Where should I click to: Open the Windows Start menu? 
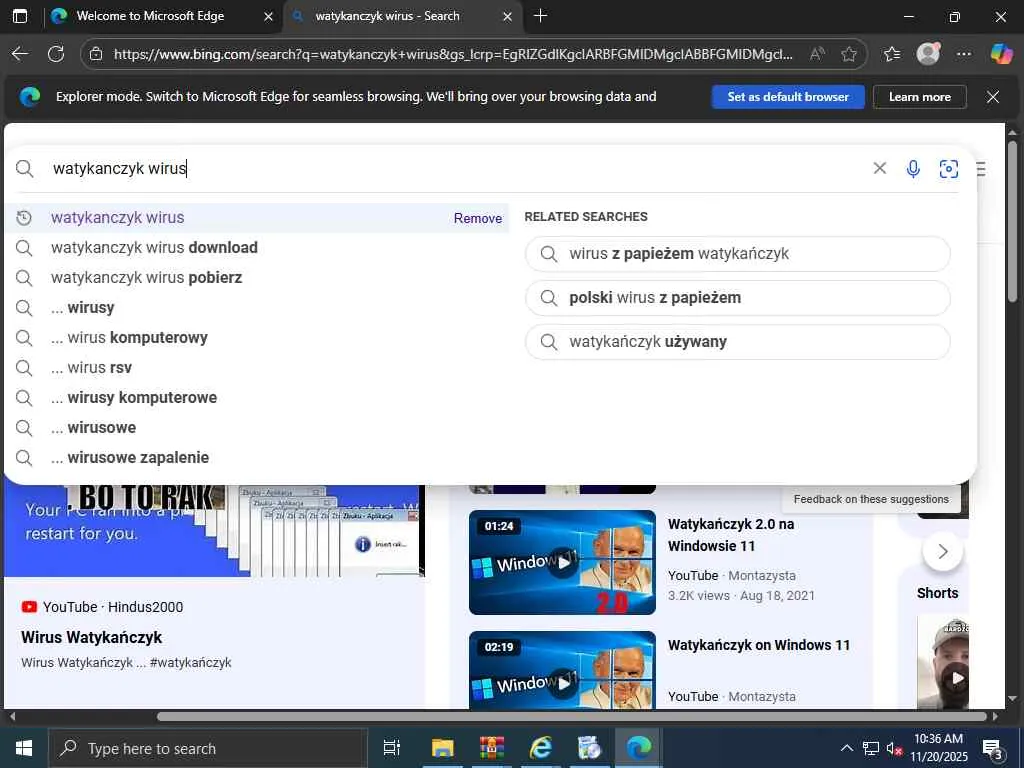coord(24,748)
